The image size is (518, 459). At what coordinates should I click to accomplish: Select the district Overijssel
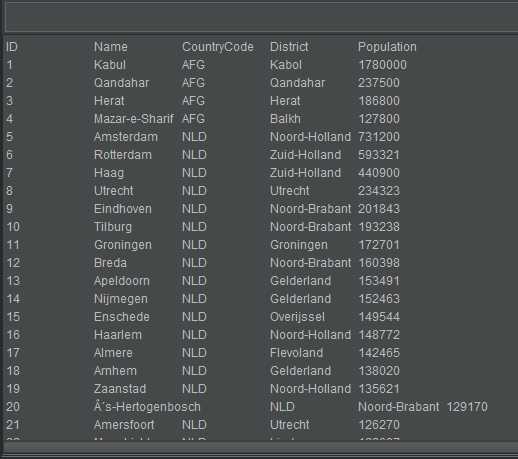297,317
